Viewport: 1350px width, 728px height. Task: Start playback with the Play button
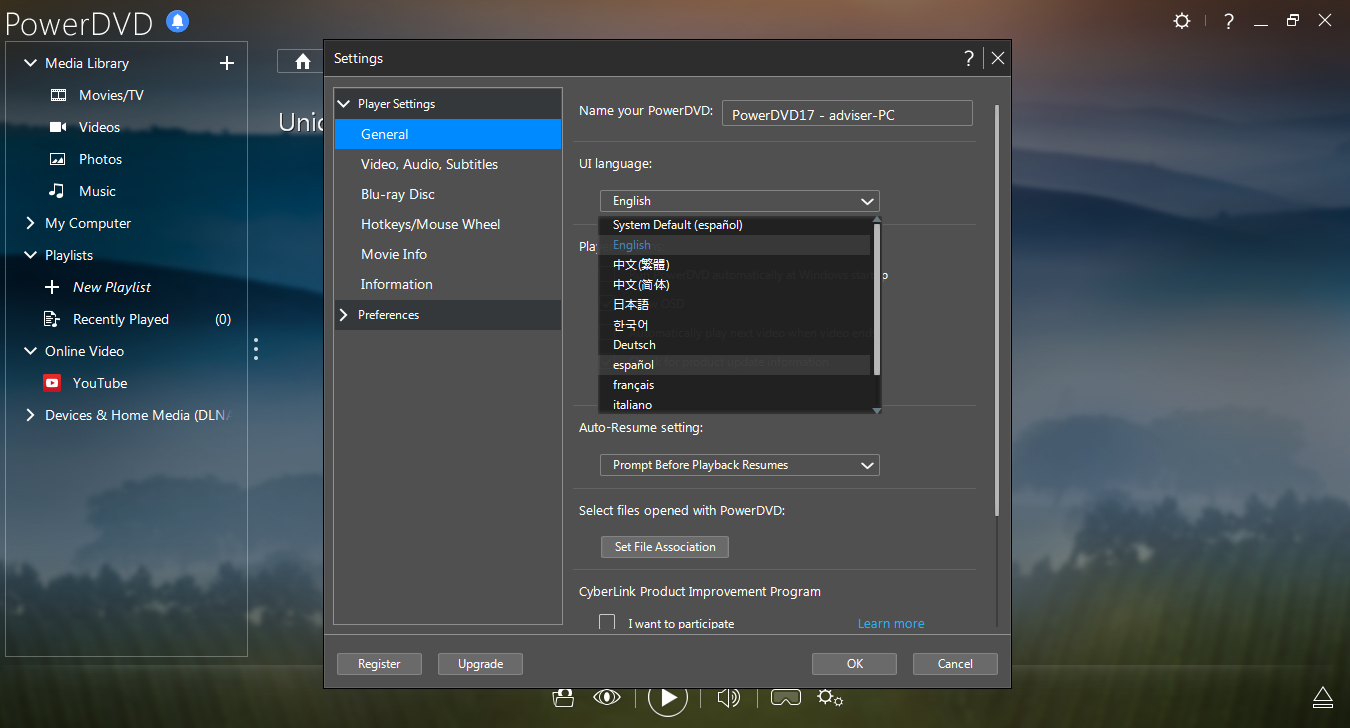click(x=668, y=697)
